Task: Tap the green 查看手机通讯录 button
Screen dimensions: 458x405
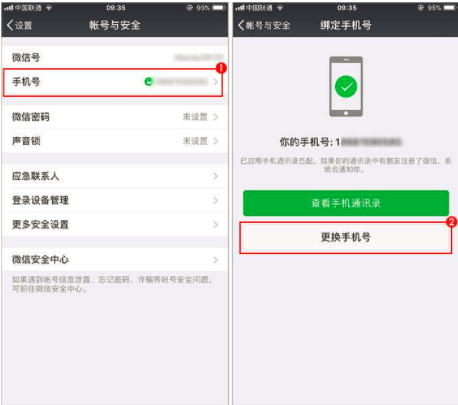Action: click(346, 203)
